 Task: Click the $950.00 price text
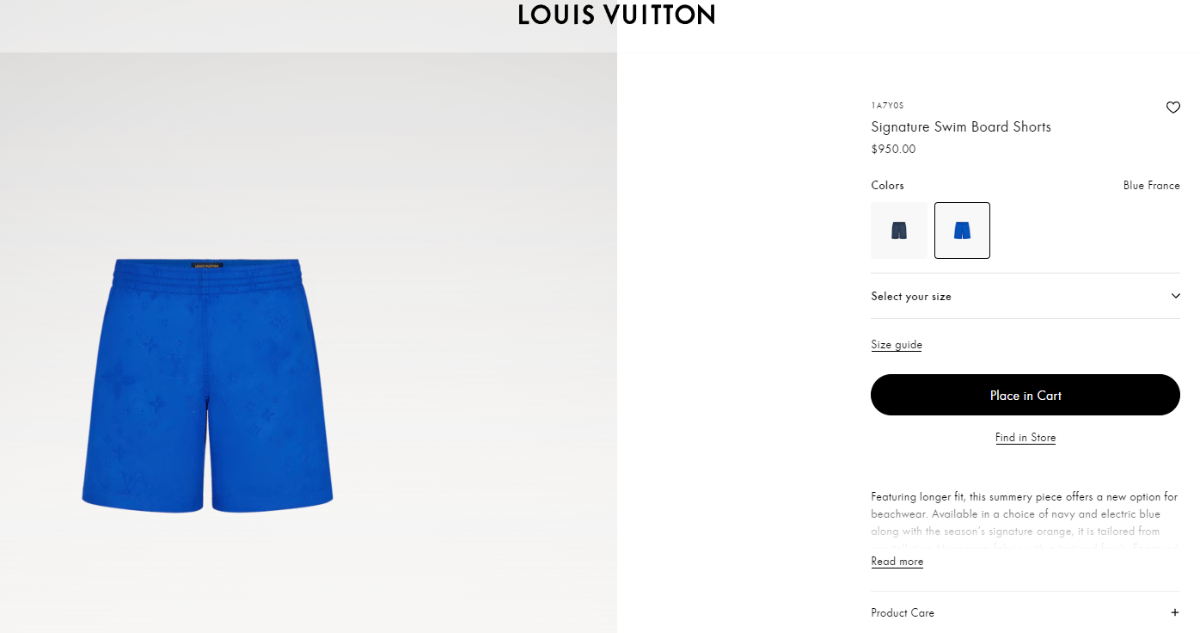click(x=893, y=149)
